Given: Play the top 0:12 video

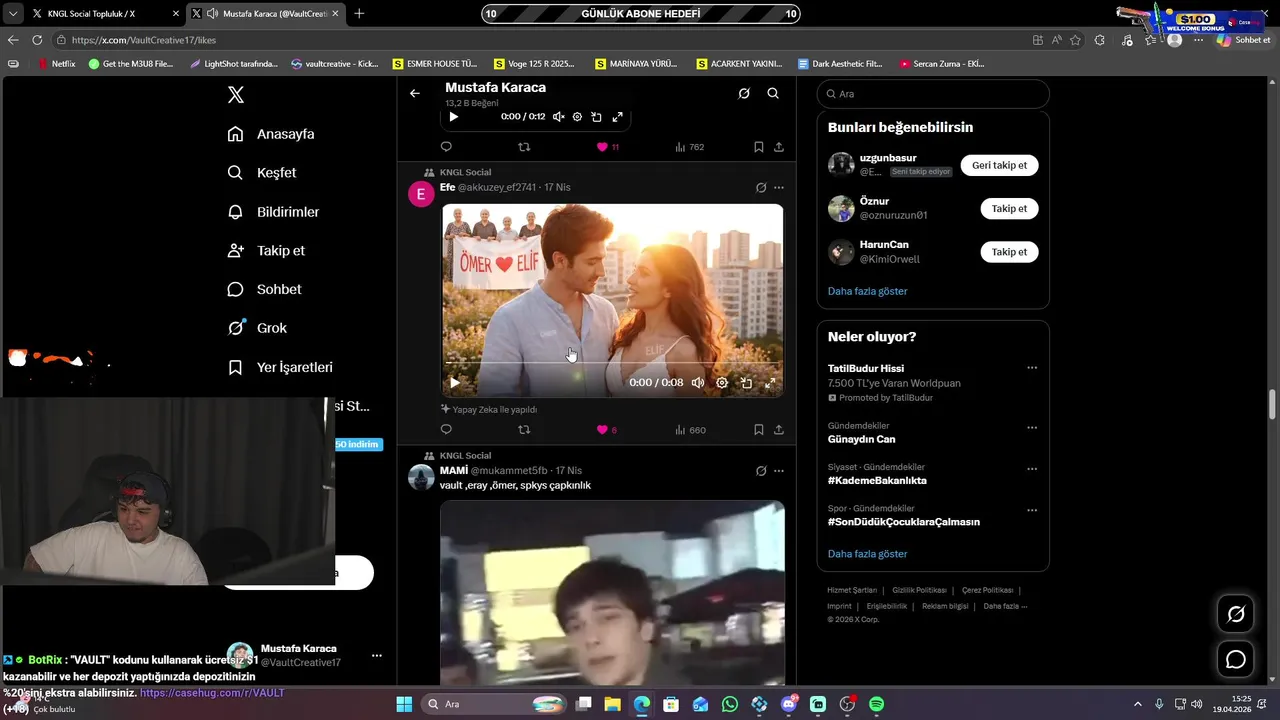Looking at the screenshot, I should coord(454,117).
